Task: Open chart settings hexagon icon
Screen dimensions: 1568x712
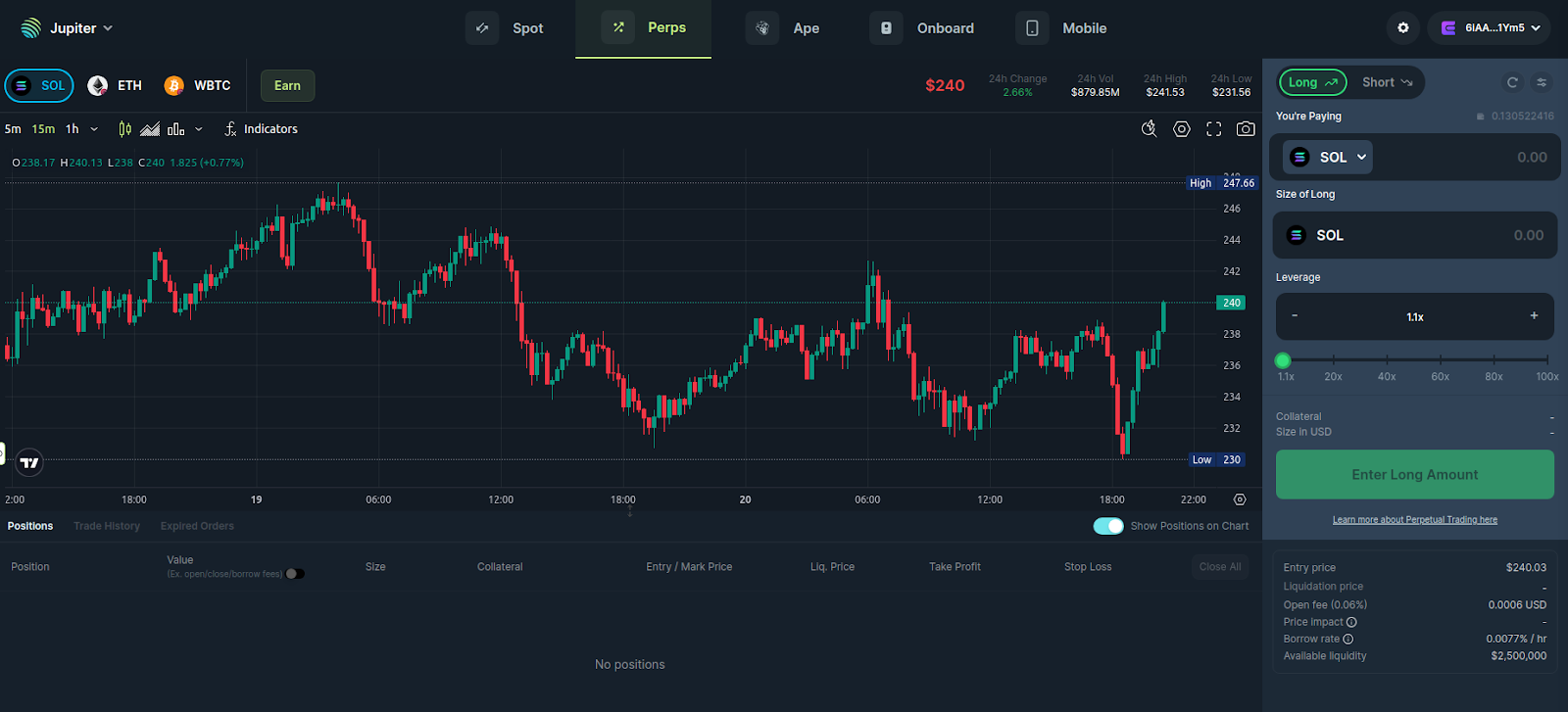Action: pyautogui.click(x=1182, y=129)
